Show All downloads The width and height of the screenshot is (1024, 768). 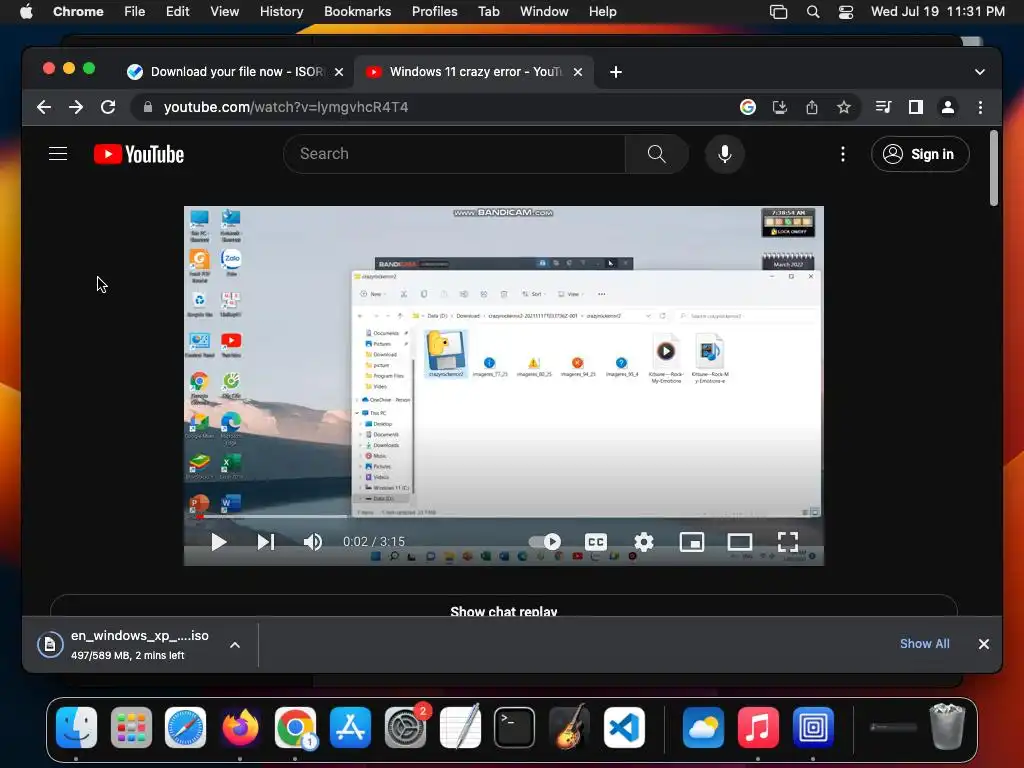click(x=925, y=644)
